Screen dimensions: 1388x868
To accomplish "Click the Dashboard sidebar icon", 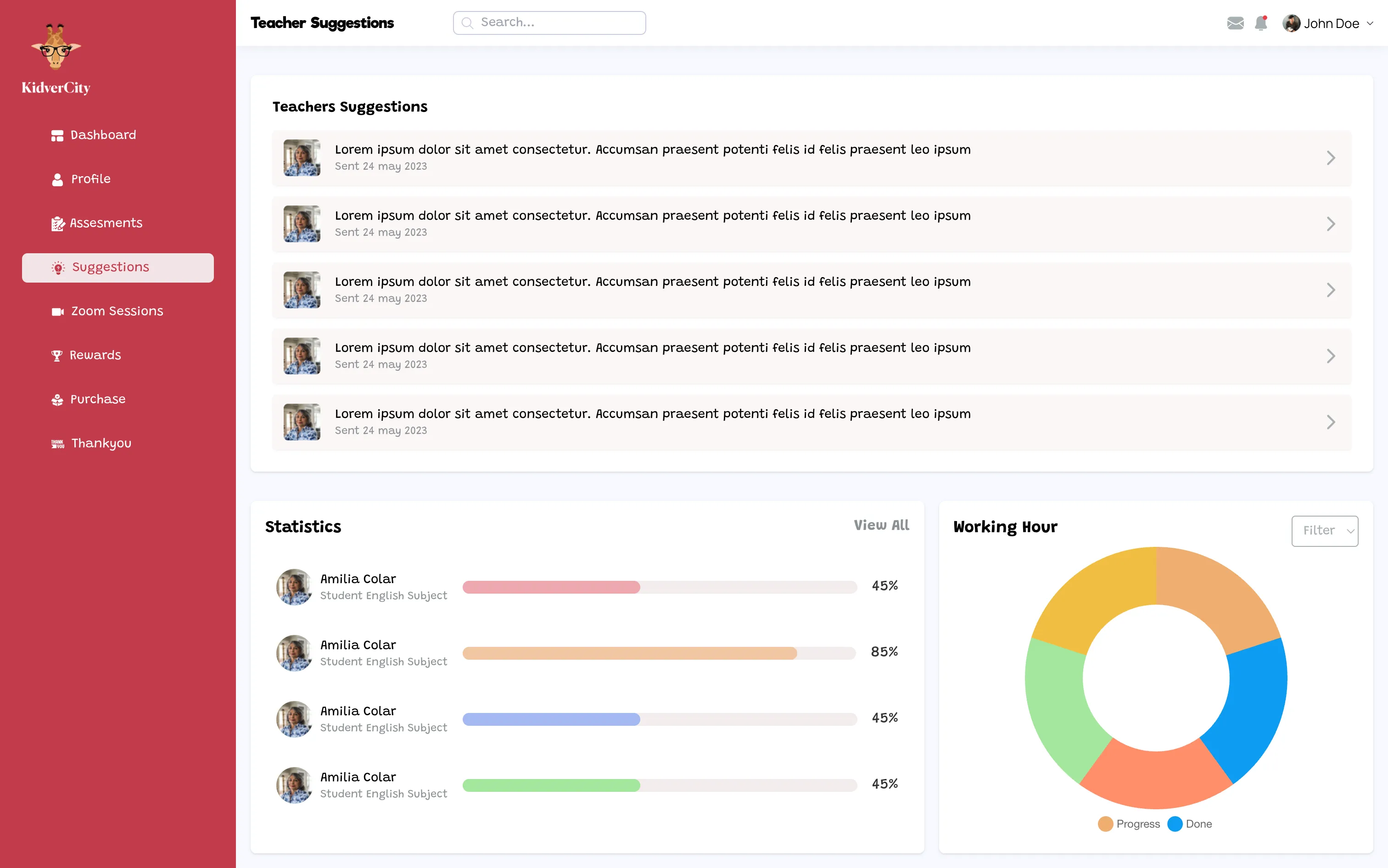I will pyautogui.click(x=57, y=135).
